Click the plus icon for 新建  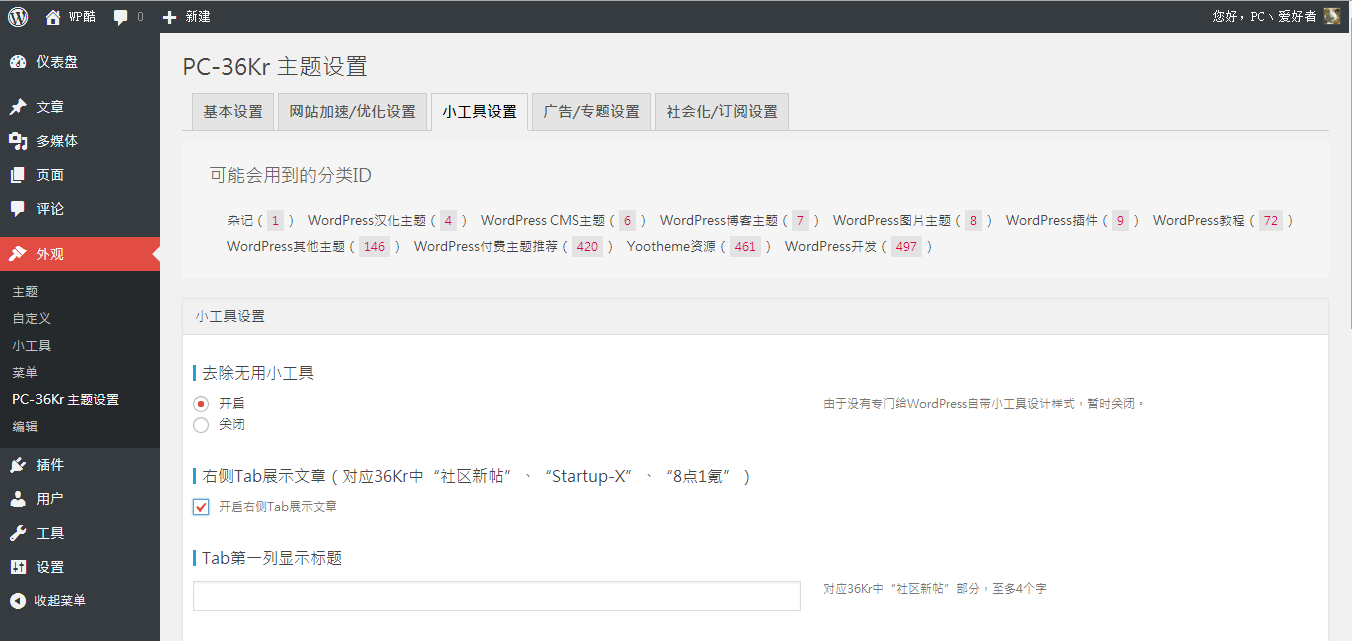(x=169, y=17)
